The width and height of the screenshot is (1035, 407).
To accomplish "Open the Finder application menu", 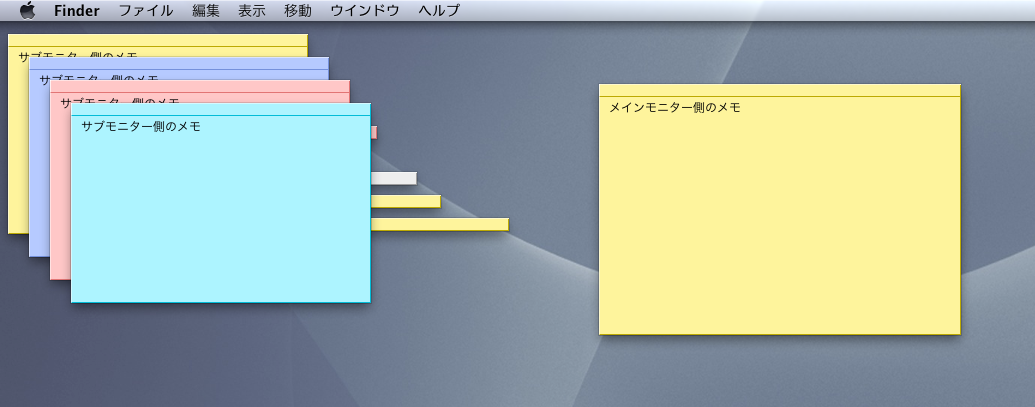I will [x=77, y=11].
